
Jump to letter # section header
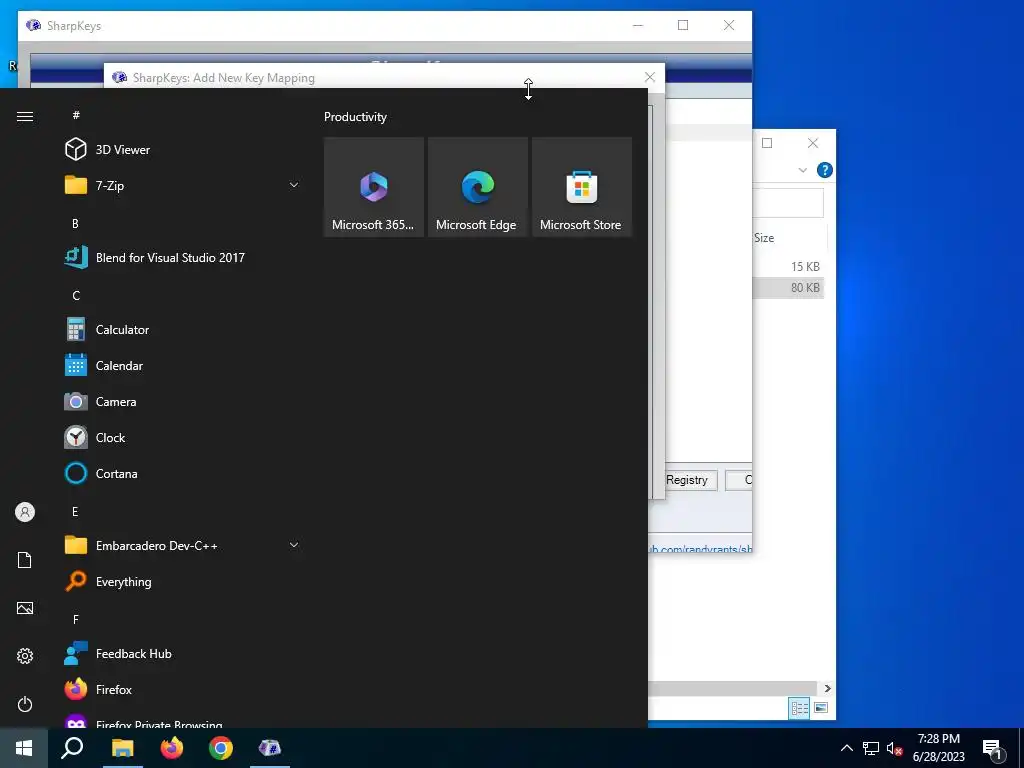click(76, 115)
